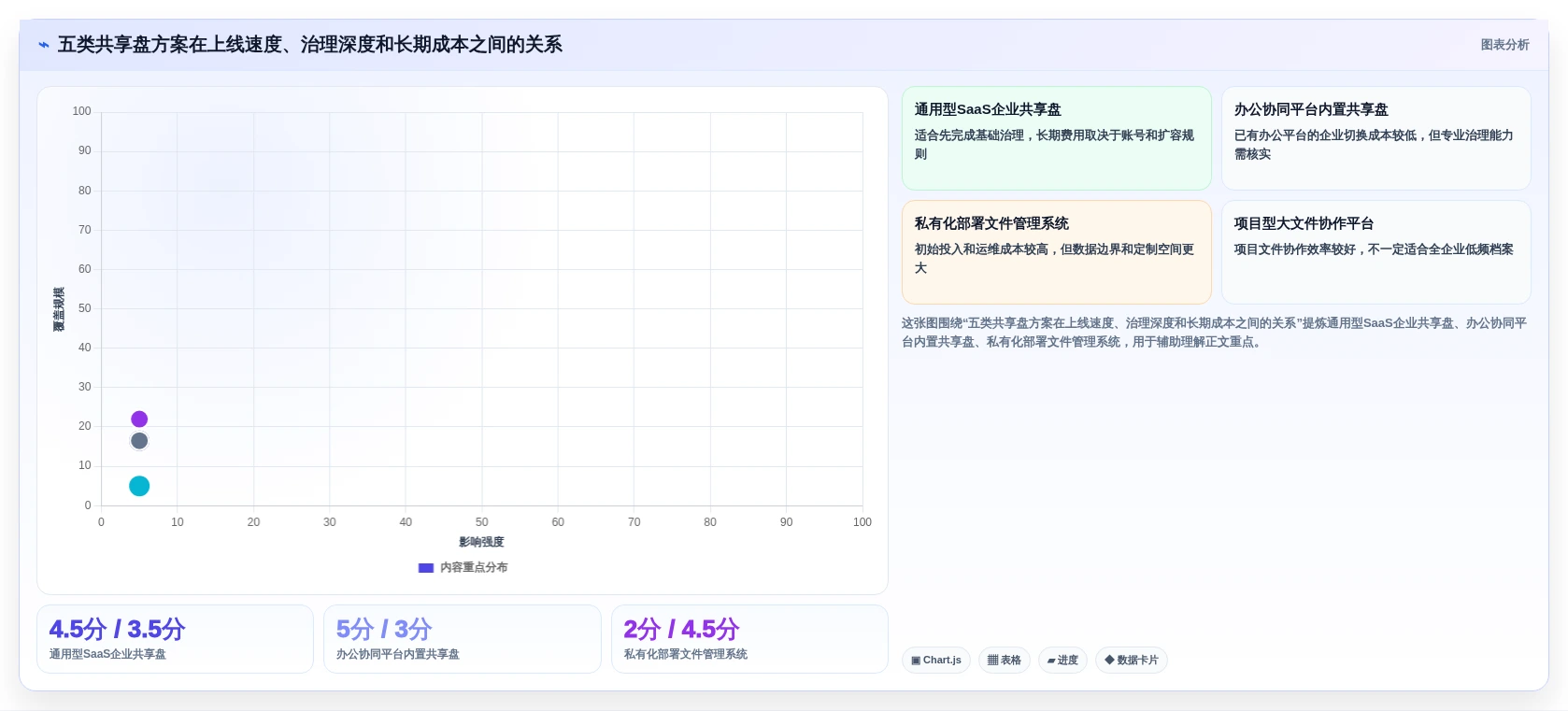This screenshot has width=1568, height=711.
Task: Open the 项目型大文件协作平台 card
Action: 1376,252
